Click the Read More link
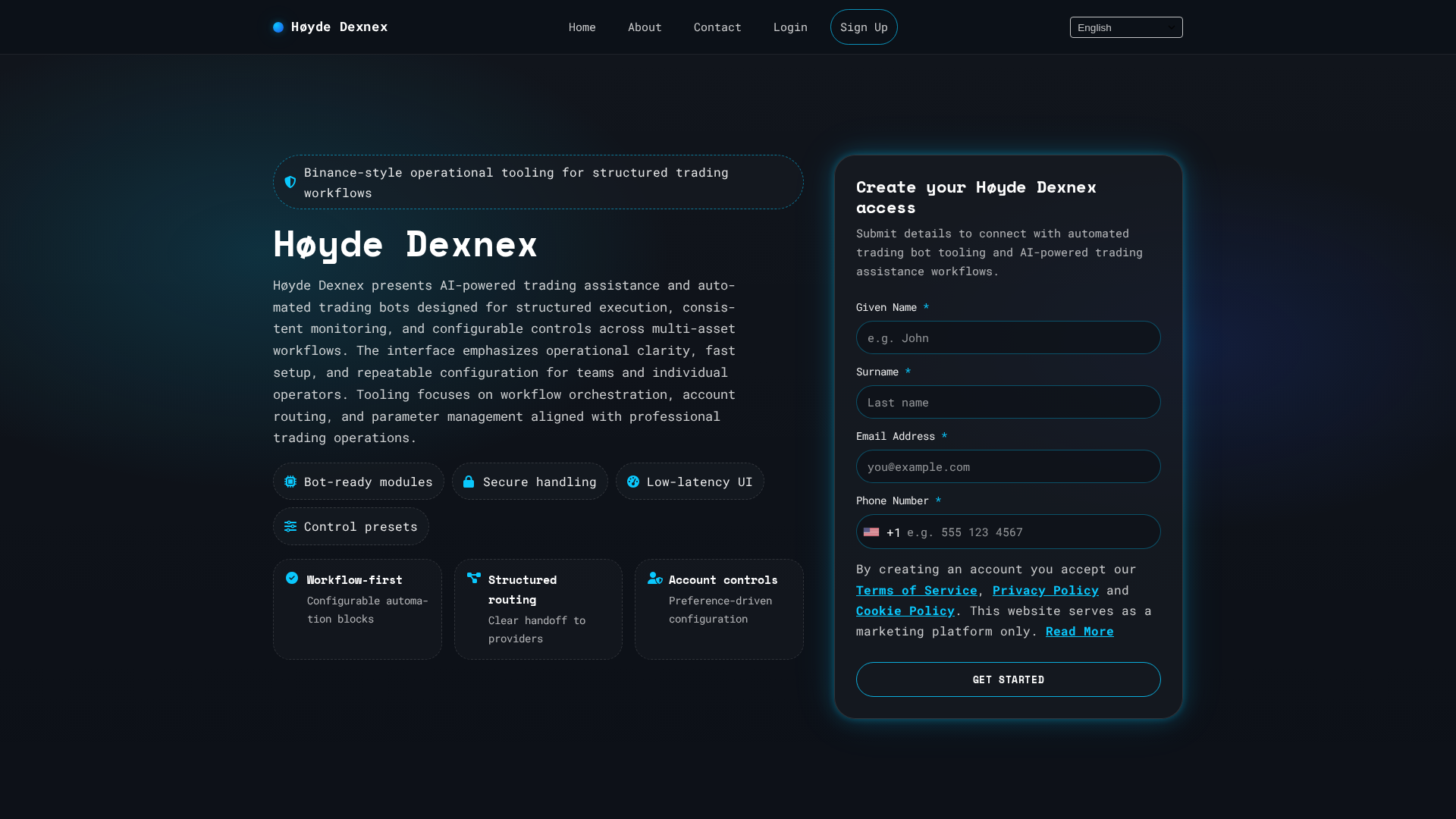 [1079, 631]
